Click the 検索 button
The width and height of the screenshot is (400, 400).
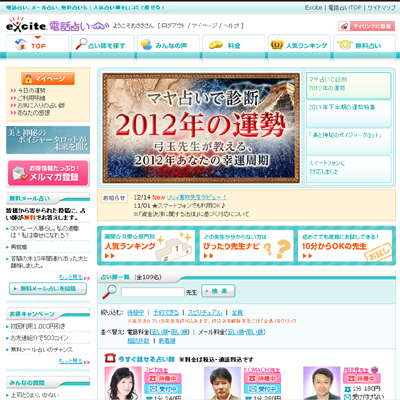218,291
